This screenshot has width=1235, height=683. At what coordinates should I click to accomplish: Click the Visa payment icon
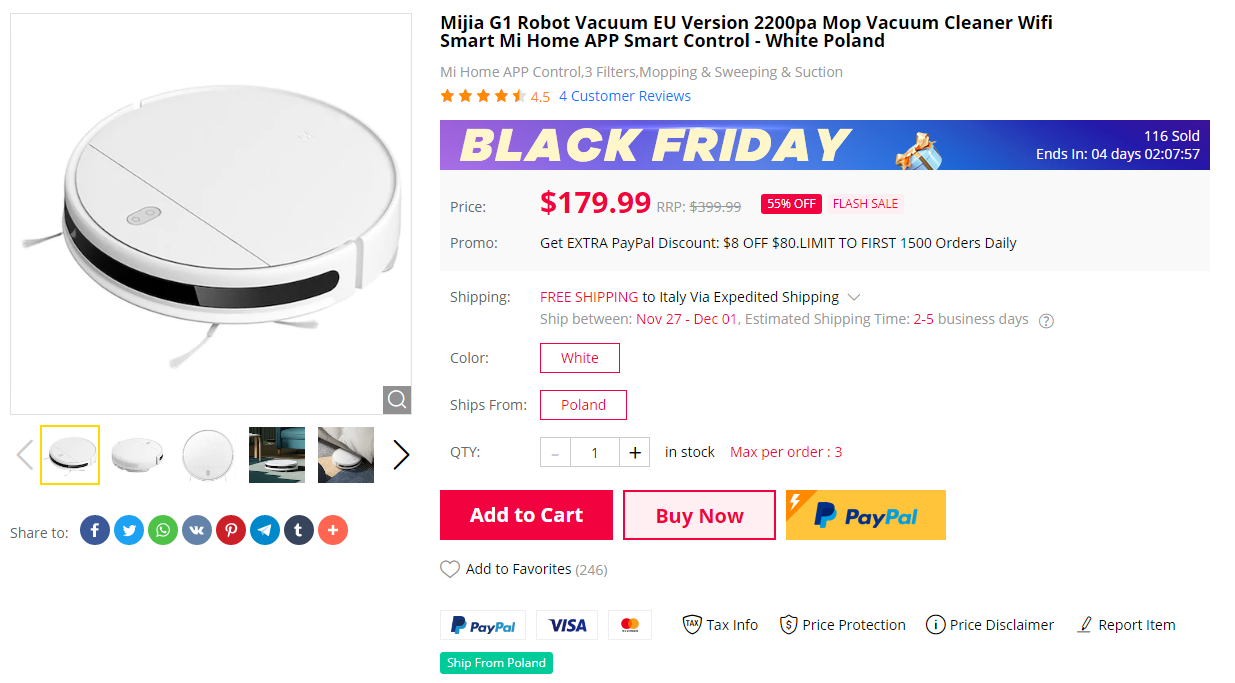tap(567, 624)
